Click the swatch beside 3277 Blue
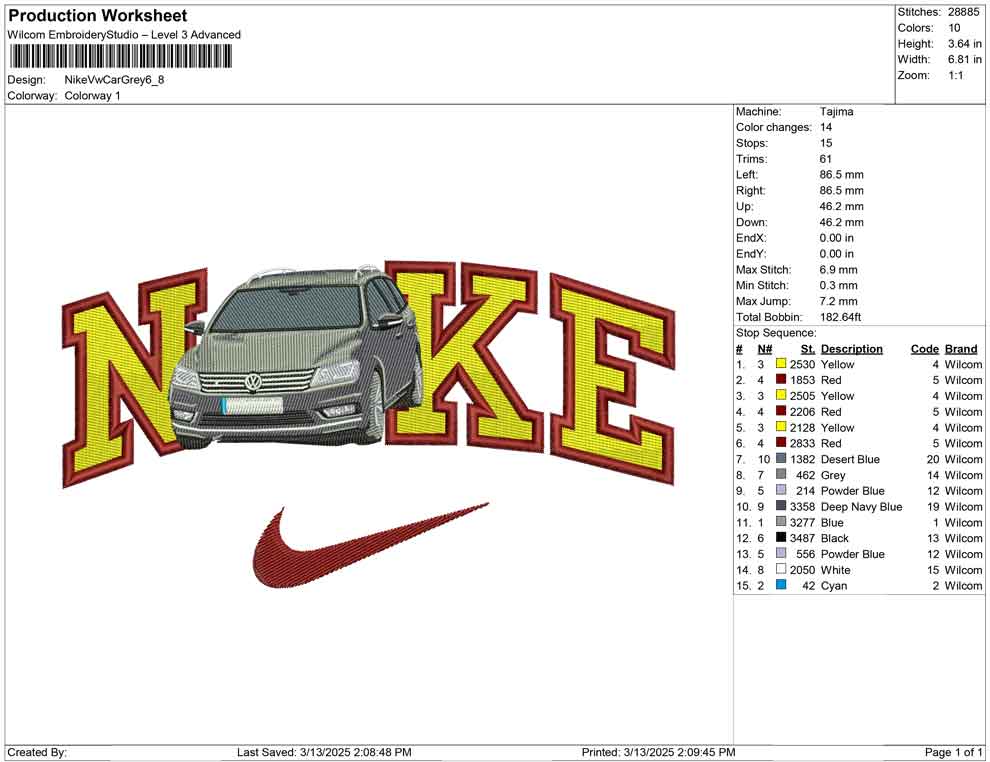 (x=781, y=521)
